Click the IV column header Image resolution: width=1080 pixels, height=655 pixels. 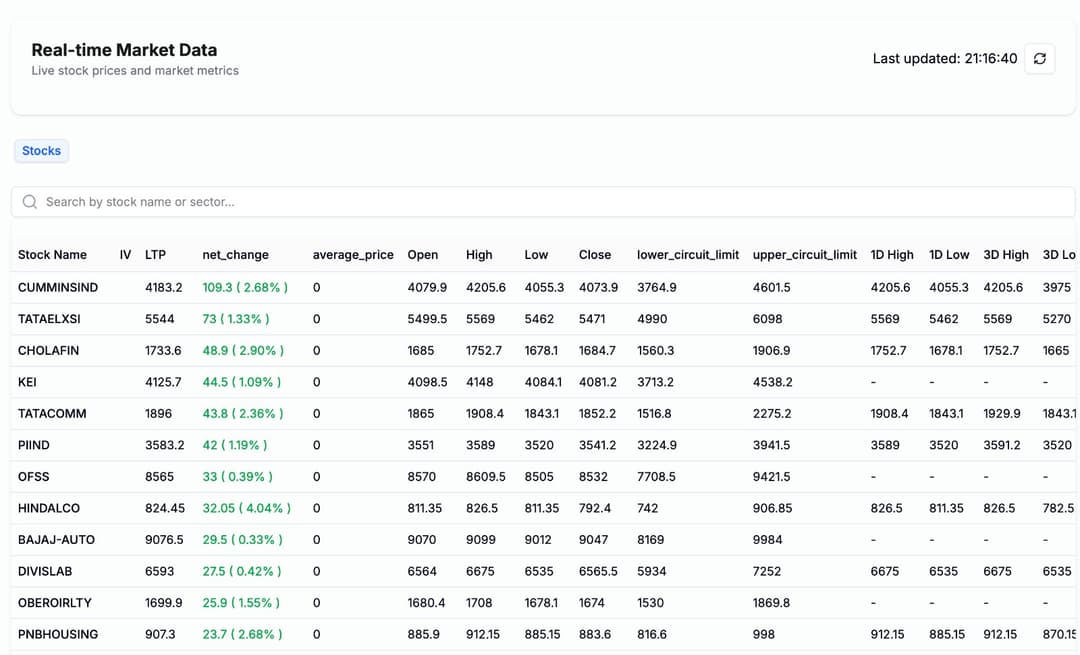pos(125,255)
